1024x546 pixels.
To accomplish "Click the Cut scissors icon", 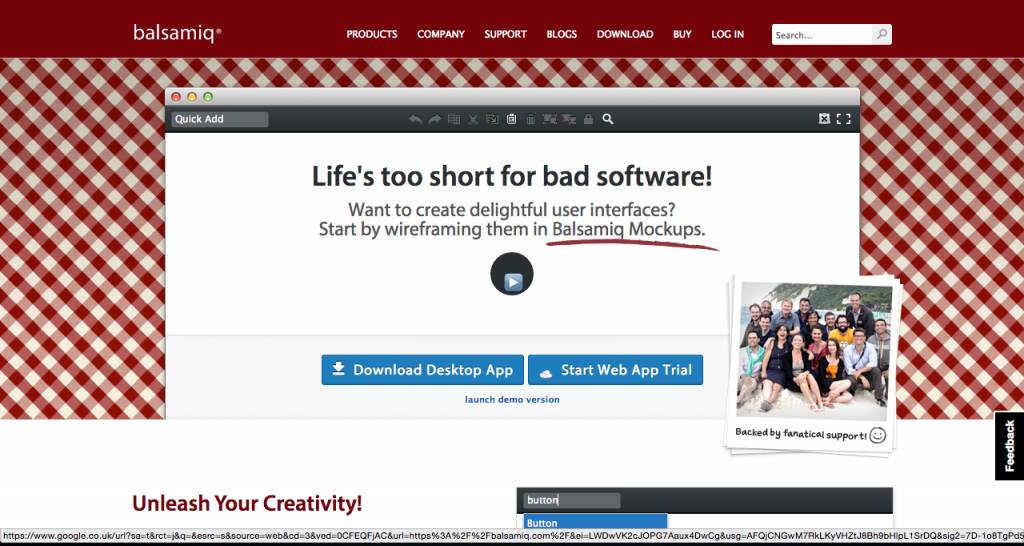I will (x=473, y=119).
